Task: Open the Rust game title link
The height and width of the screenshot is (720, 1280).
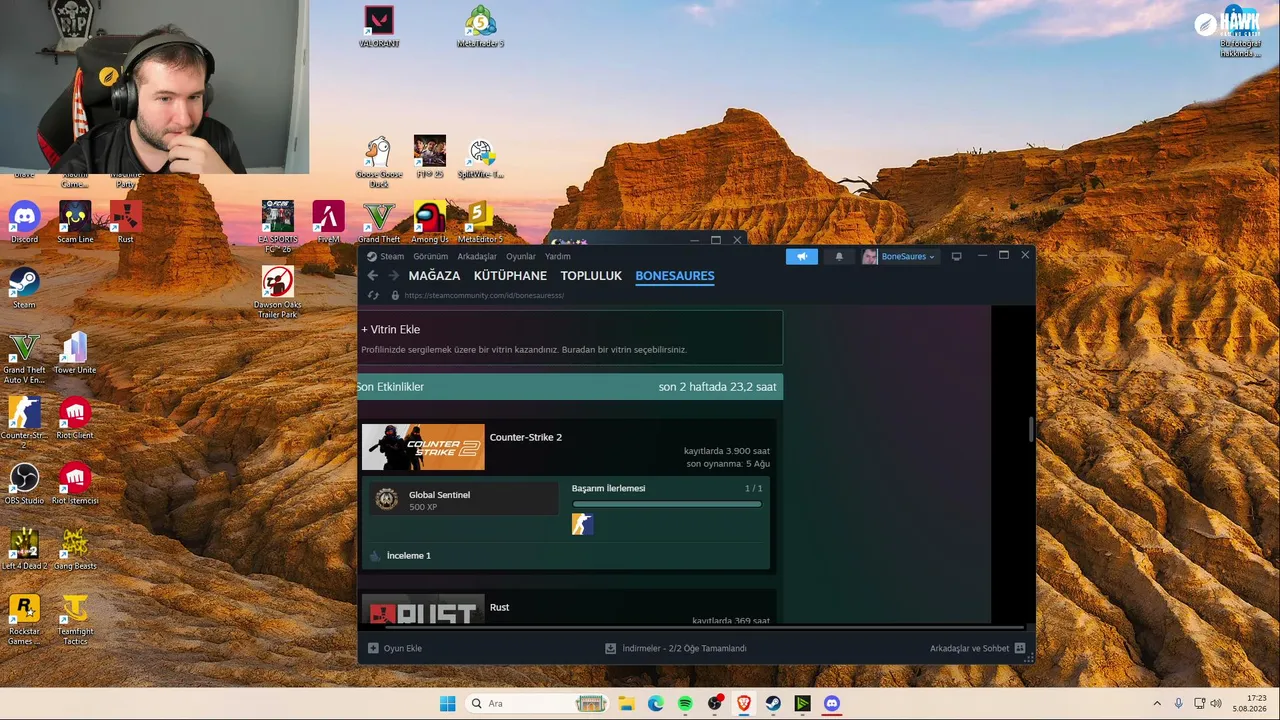Action: (x=500, y=607)
